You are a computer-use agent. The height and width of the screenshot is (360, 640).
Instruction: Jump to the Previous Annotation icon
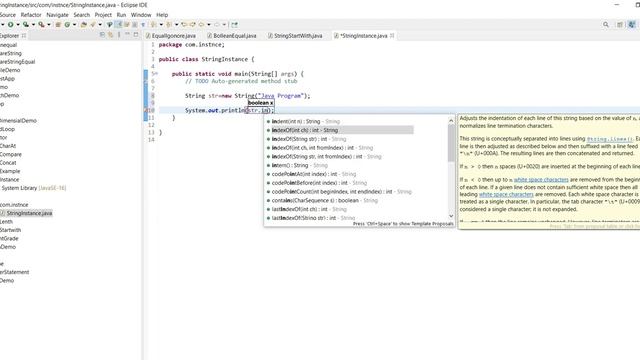click(x=169, y=24)
